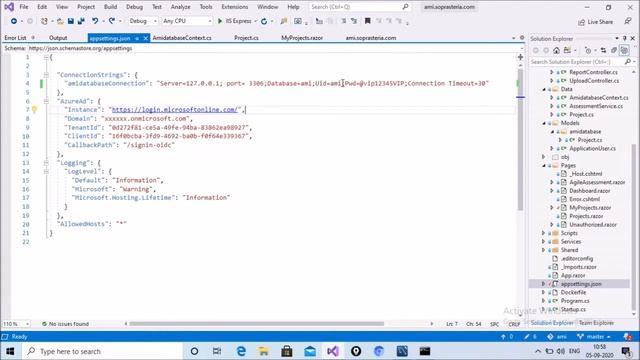Screen dimensions: 640x360
Task: Click the lightbulb quick actions icon on line 7
Action: [34, 109]
